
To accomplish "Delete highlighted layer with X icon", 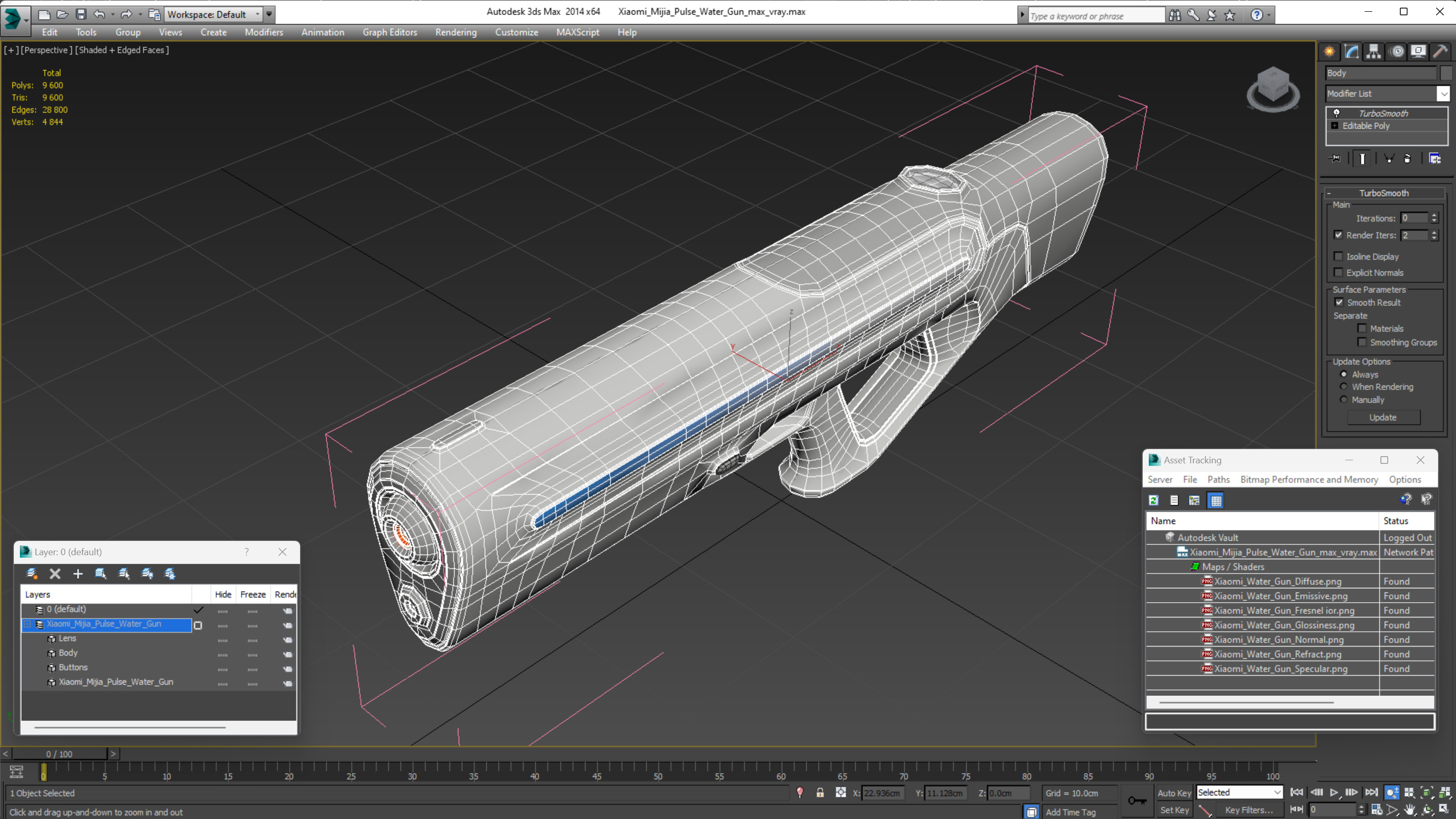I will (x=55, y=574).
